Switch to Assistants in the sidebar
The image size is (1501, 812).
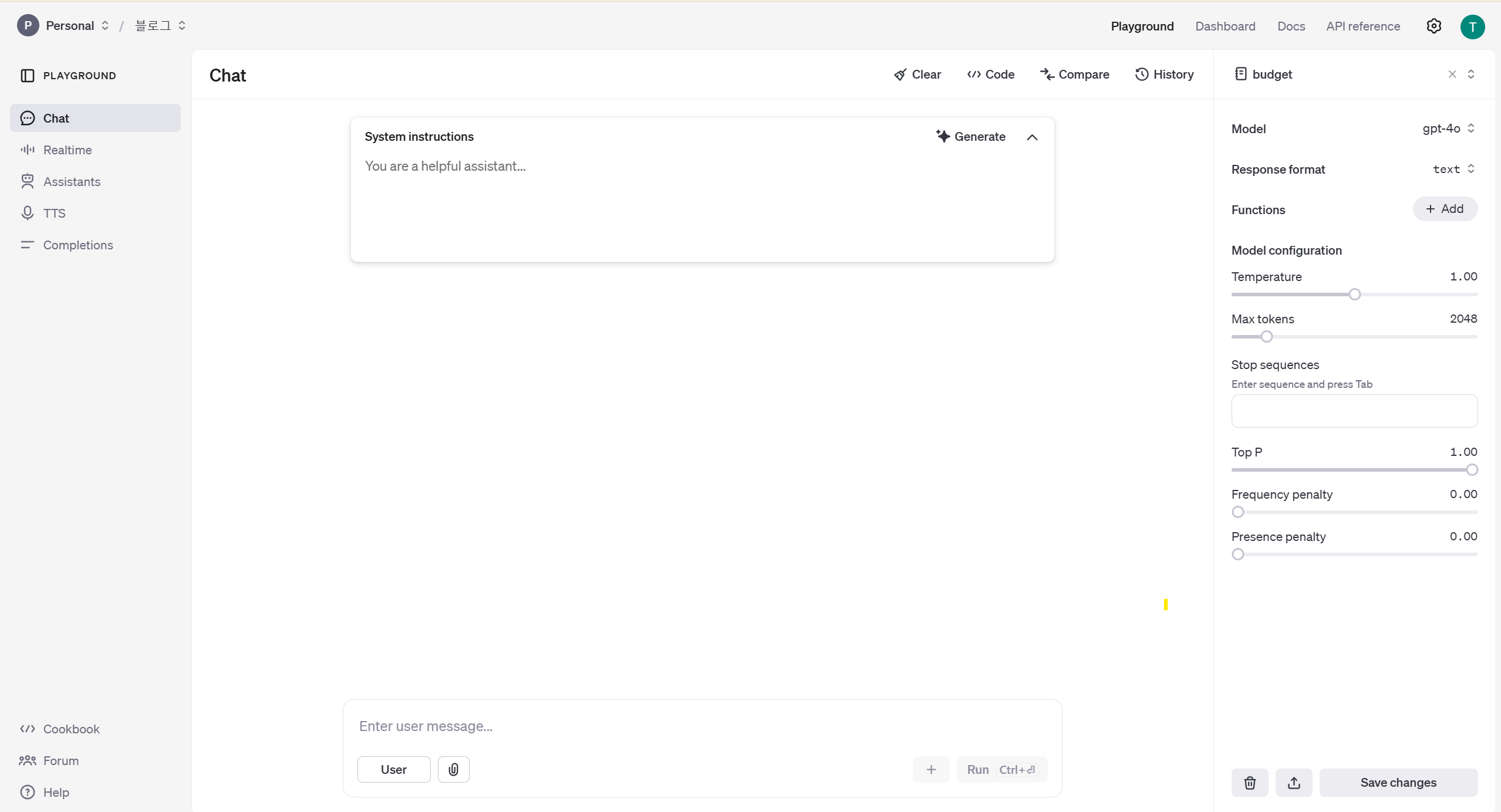72,181
